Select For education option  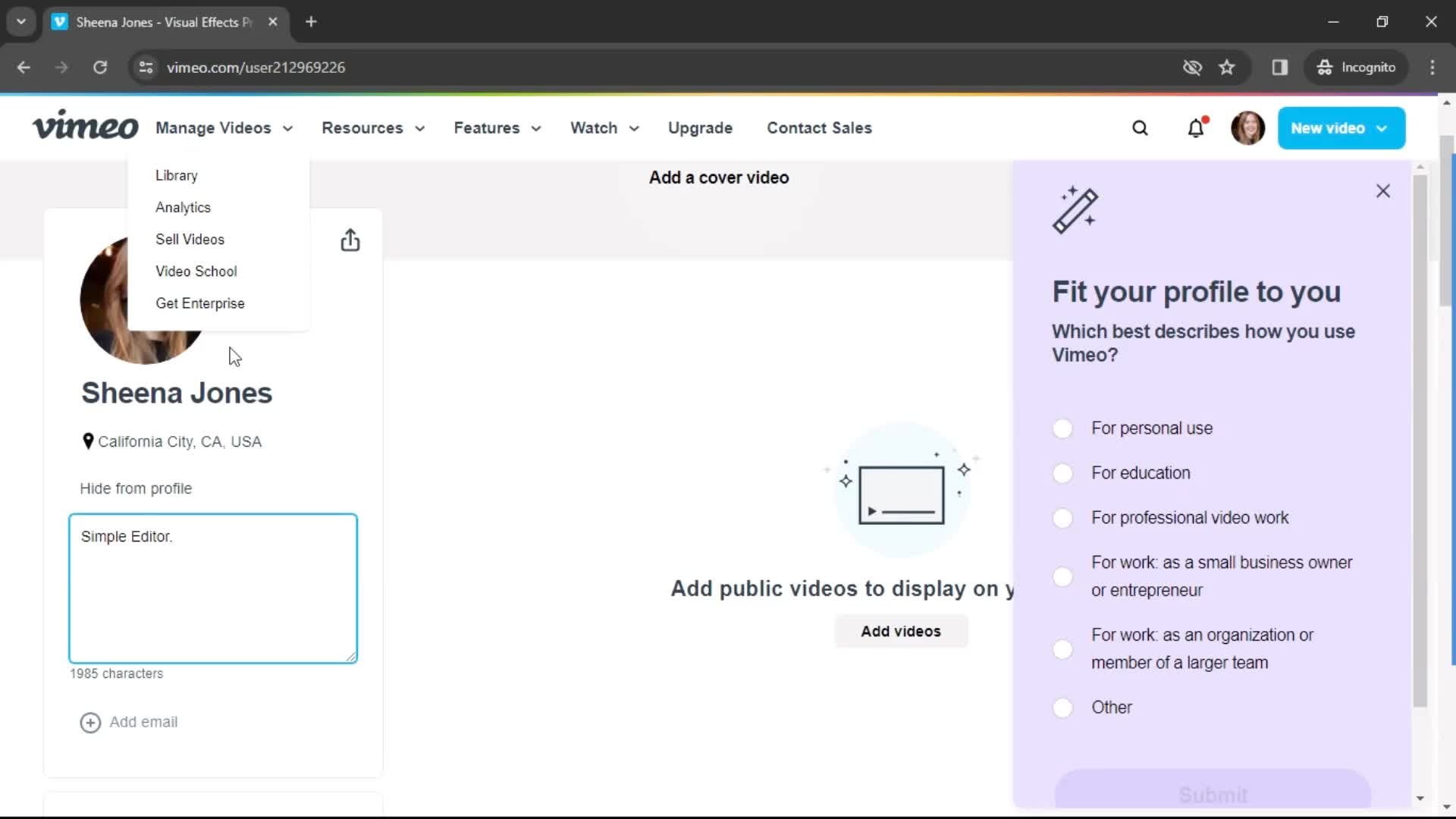click(1063, 473)
